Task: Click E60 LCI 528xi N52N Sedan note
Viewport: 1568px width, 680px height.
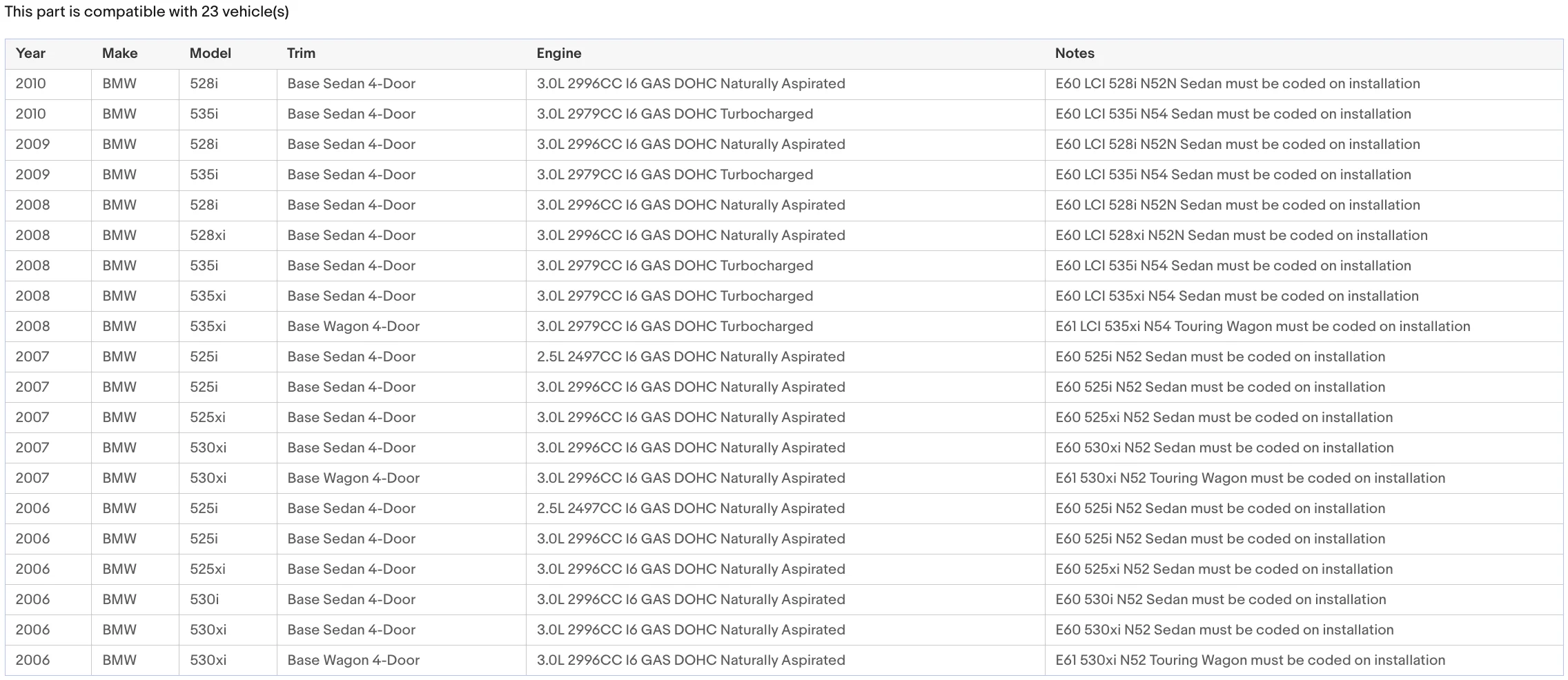Action: [1242, 235]
